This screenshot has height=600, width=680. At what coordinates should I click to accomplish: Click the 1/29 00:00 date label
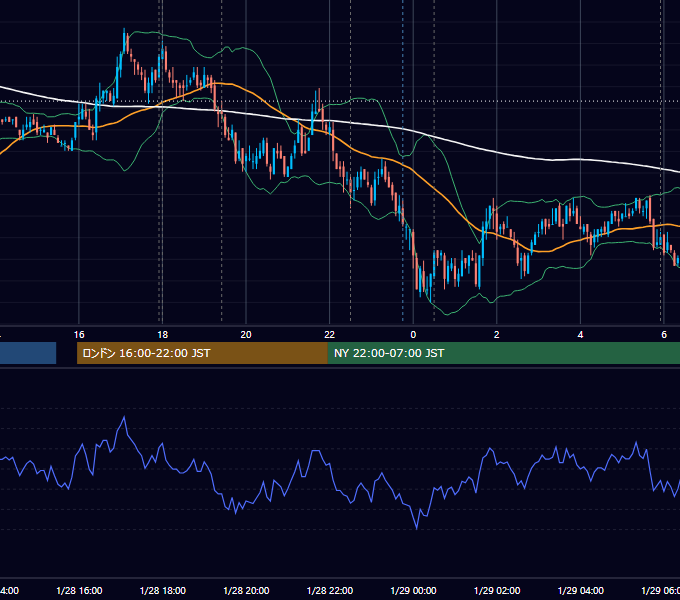click(x=413, y=590)
